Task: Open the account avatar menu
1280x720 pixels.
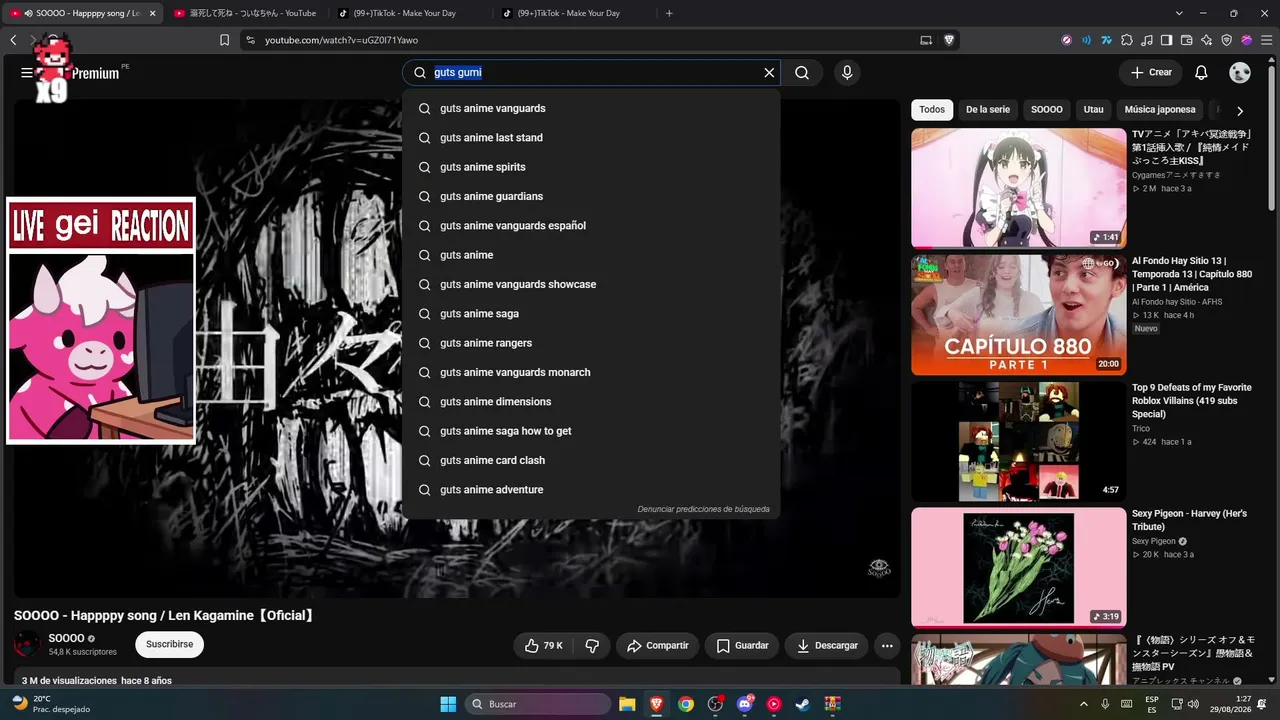Action: 1240,73
